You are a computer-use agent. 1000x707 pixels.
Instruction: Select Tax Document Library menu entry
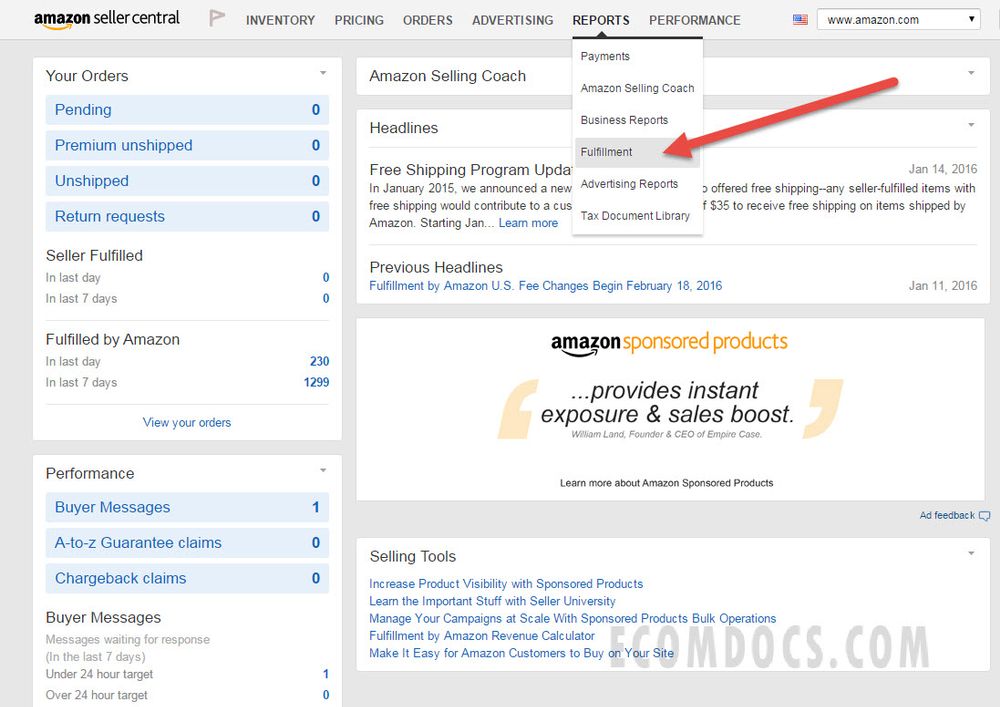[x=635, y=215]
